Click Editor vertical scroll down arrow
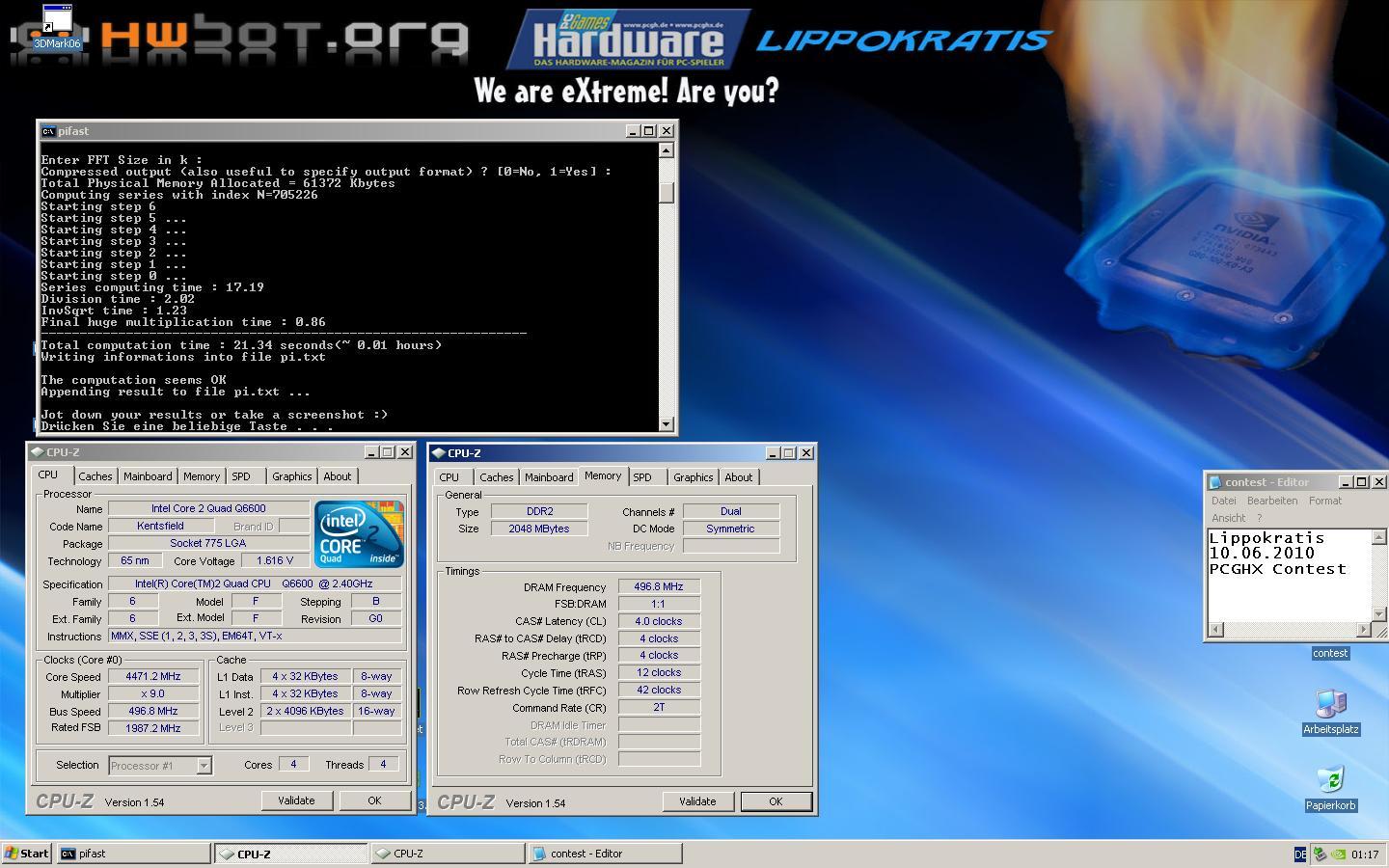The image size is (1389, 868). [1378, 614]
